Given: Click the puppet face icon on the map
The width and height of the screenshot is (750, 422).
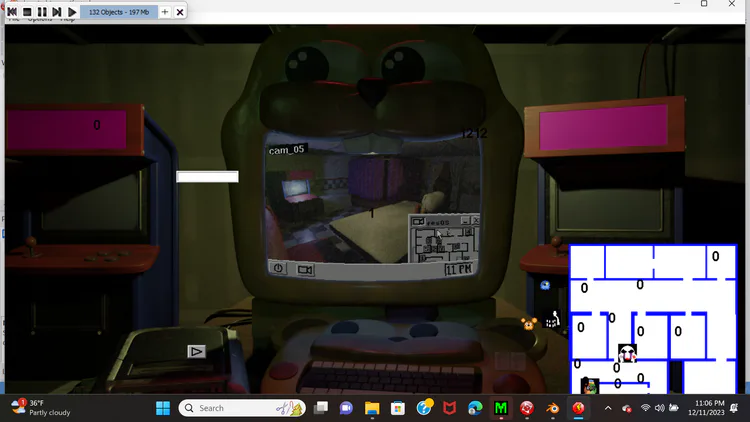Looking at the screenshot, I should (x=627, y=353).
